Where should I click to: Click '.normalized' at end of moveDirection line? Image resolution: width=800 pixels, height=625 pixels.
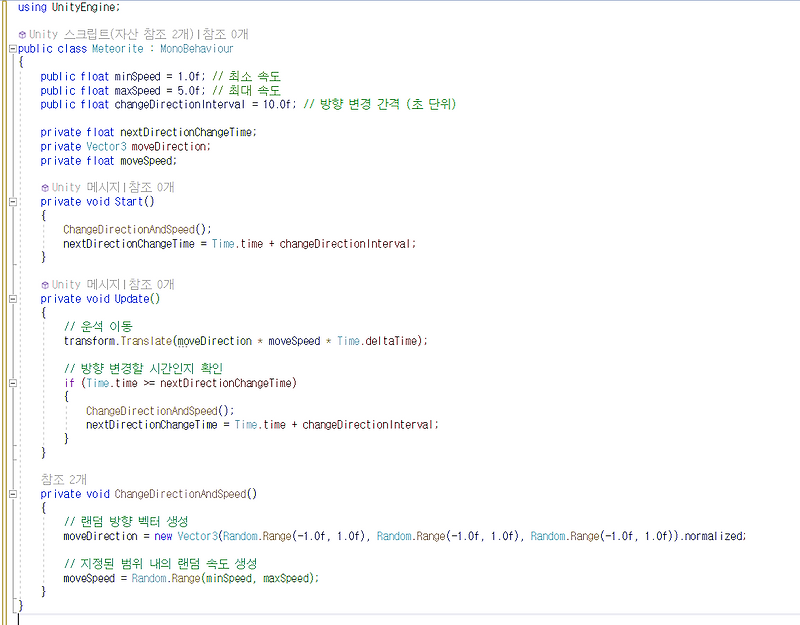point(712,536)
